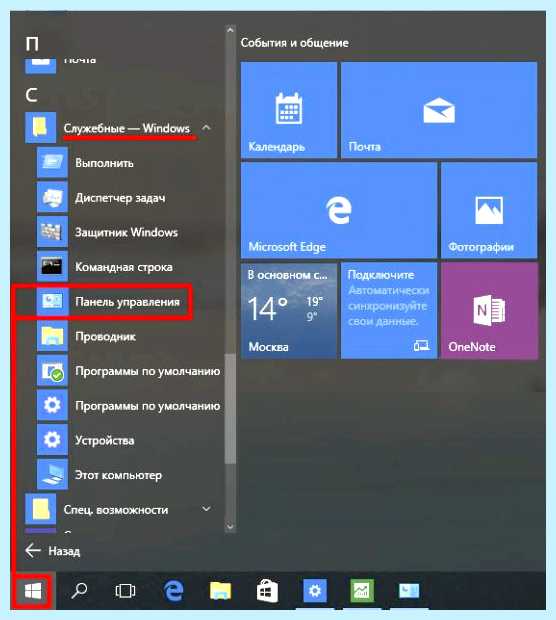Open taskbar search magnifier icon
Image resolution: width=556 pixels, height=620 pixels.
tap(79, 591)
